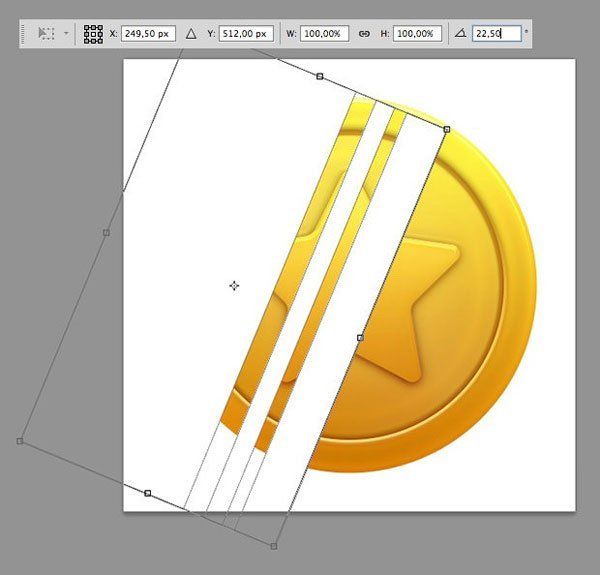
Task: Edit the W width percentage field
Action: click(x=324, y=34)
